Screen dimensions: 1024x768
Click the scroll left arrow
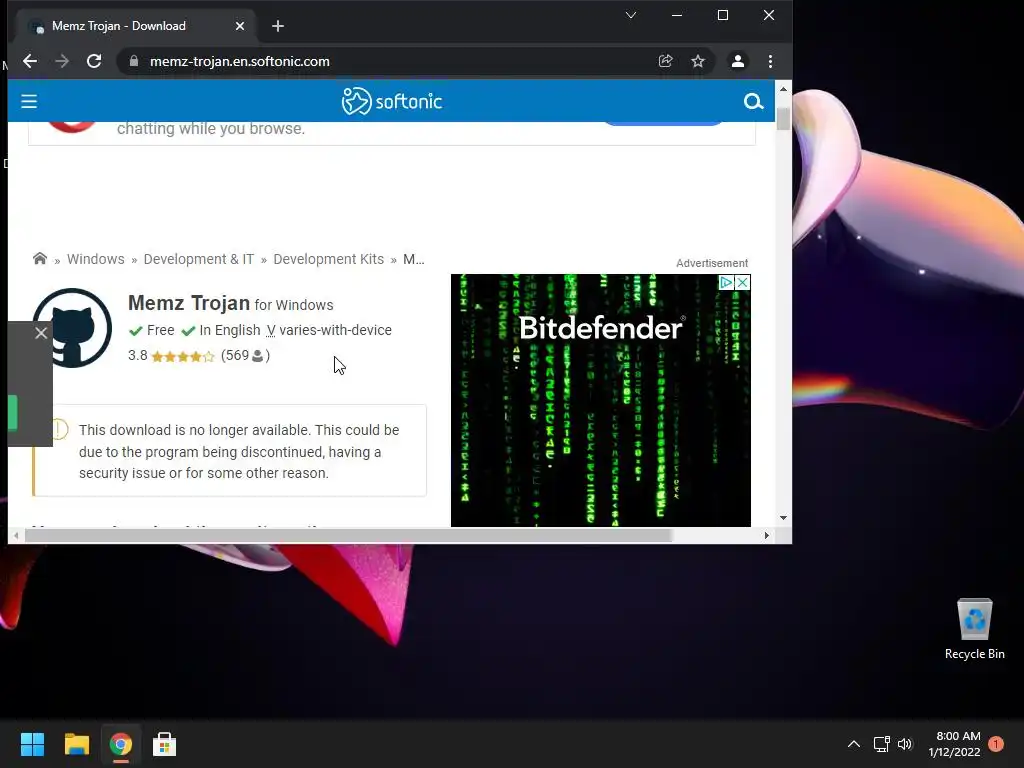16,536
